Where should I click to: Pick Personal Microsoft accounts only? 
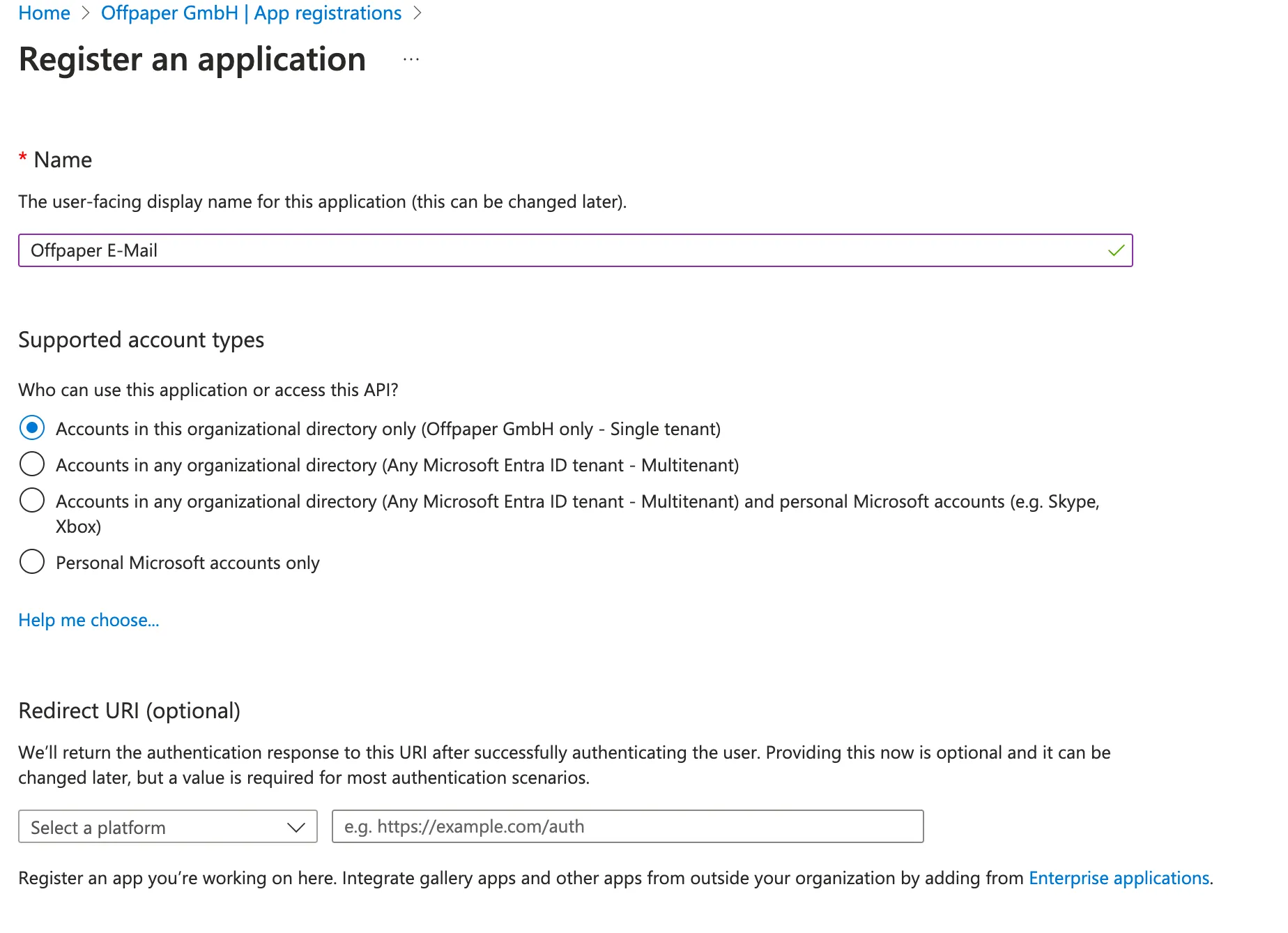click(x=32, y=562)
